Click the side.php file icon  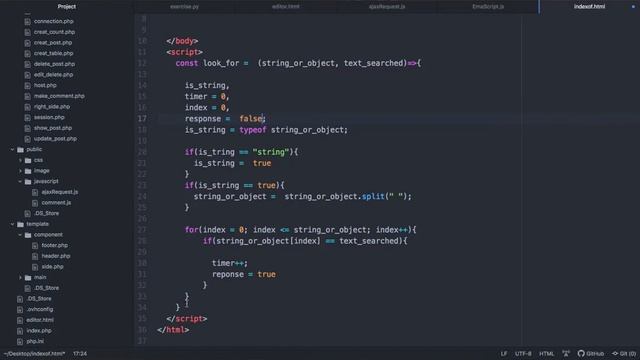(x=35, y=267)
